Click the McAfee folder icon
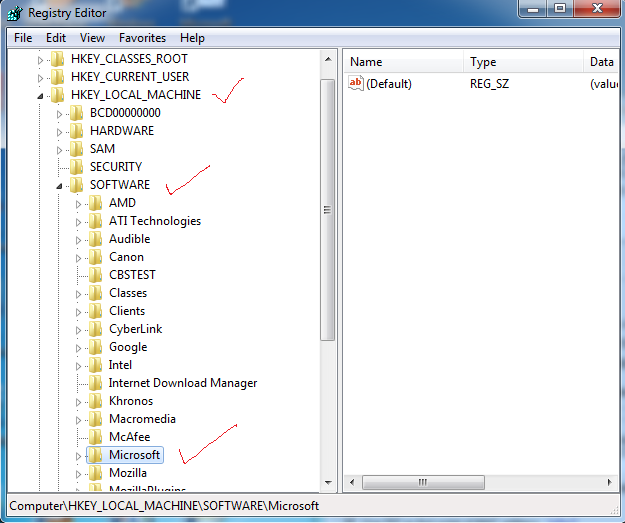 (95, 437)
